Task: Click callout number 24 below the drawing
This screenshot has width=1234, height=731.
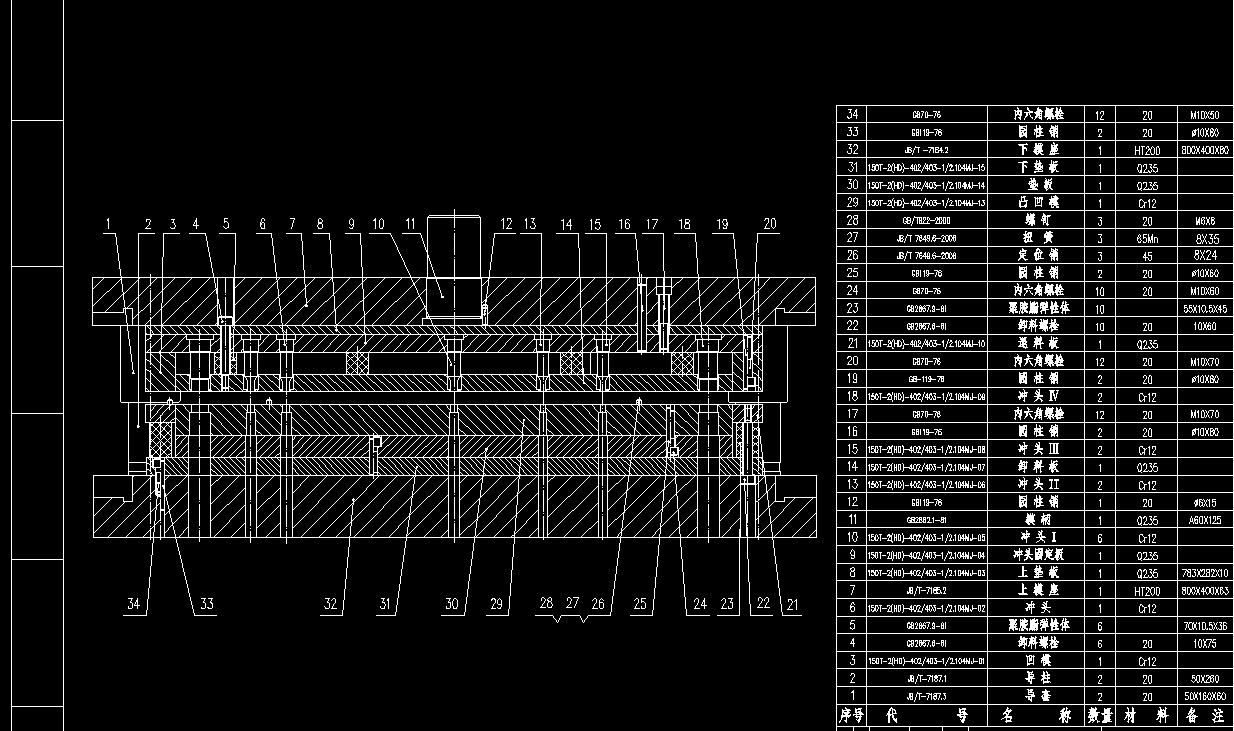Action: 700,603
